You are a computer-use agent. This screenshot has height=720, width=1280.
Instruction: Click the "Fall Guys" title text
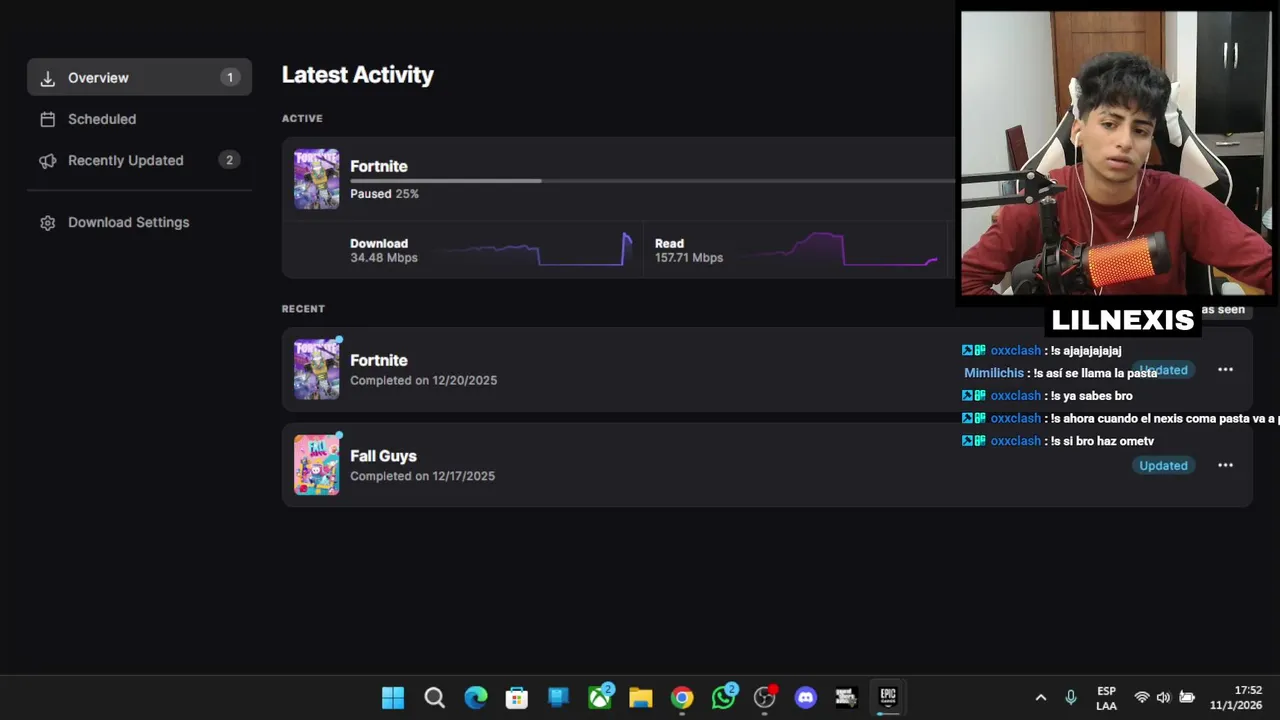(383, 456)
